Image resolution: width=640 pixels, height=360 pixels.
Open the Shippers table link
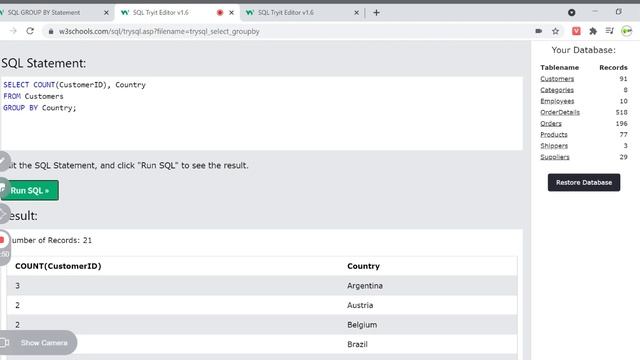[x=554, y=146]
